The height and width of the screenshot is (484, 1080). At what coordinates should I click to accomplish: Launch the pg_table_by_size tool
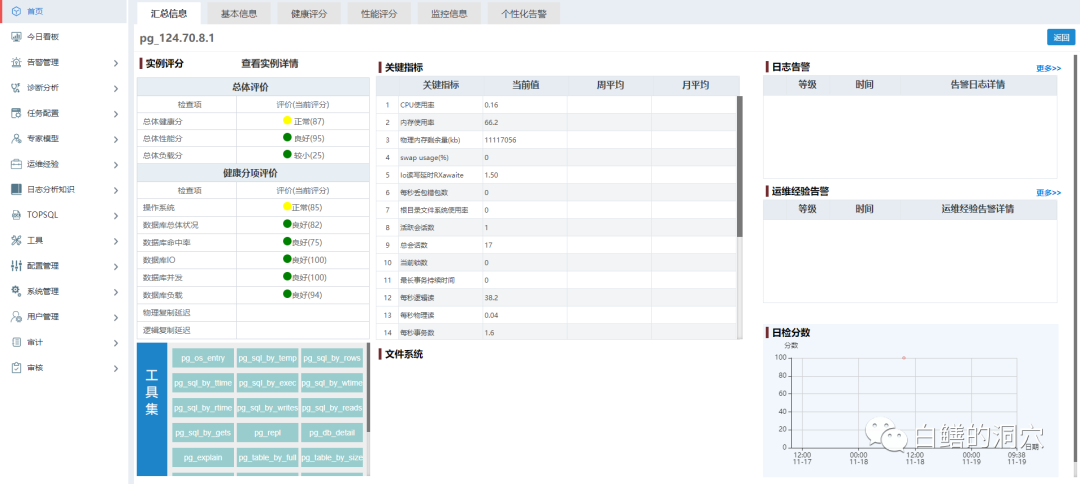pyautogui.click(x=332, y=457)
